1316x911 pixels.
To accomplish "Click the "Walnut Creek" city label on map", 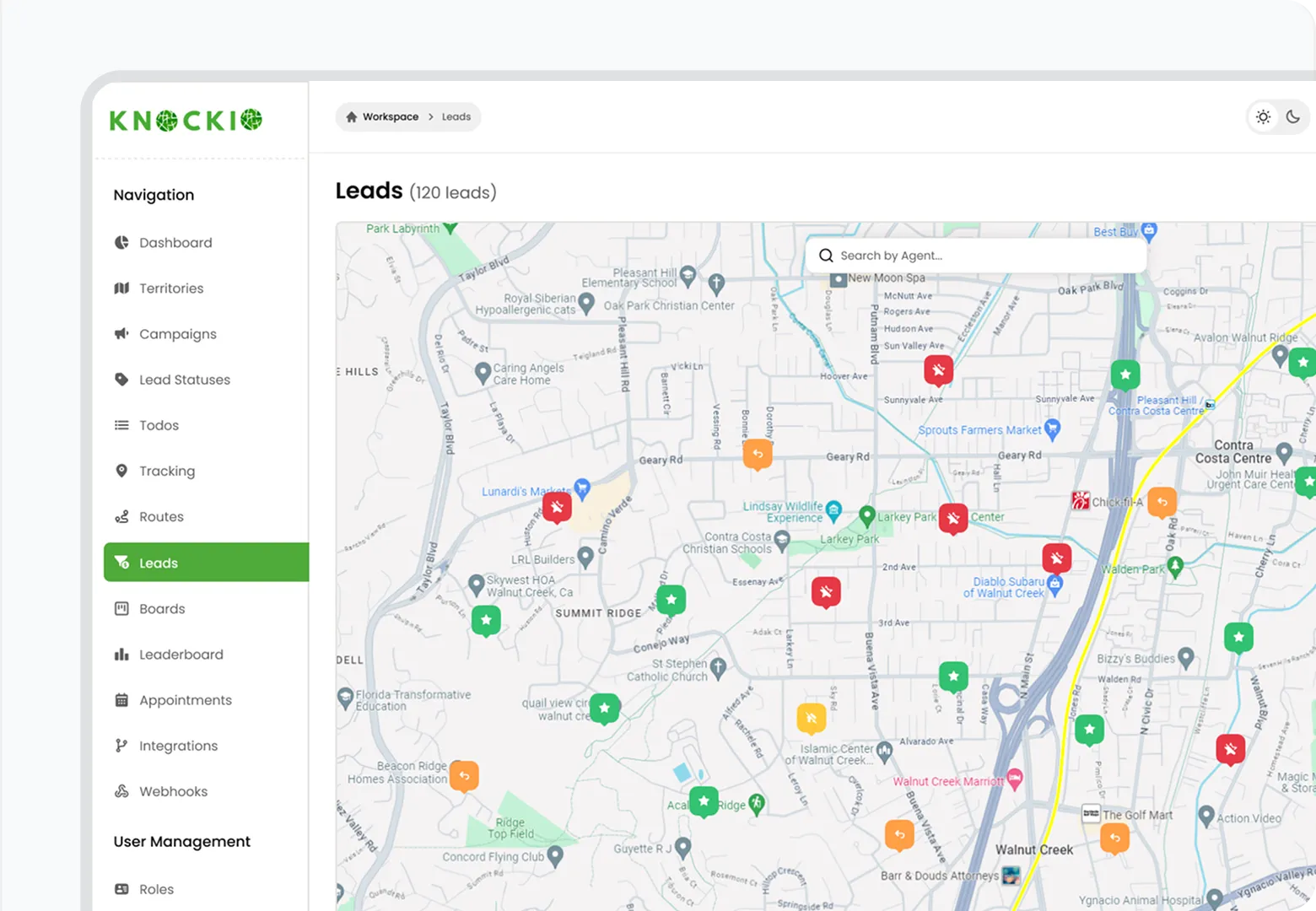I will [x=1034, y=850].
